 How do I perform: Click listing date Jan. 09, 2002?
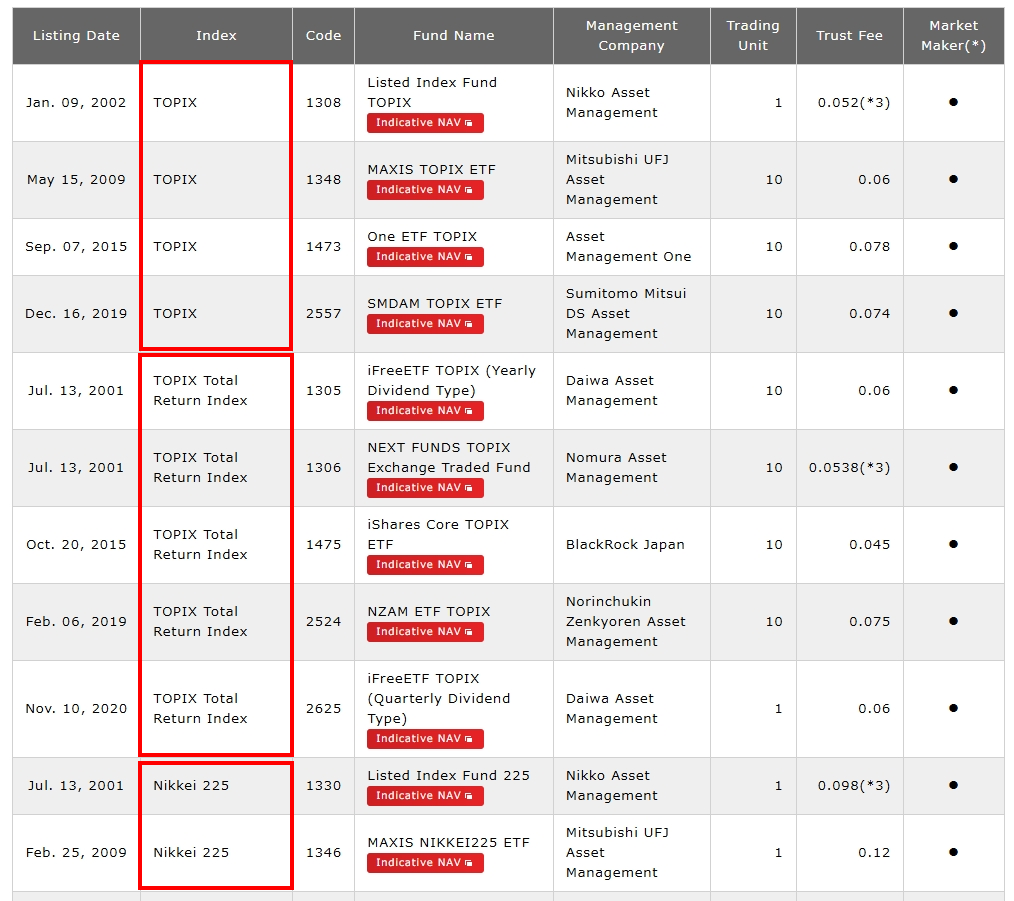point(76,103)
